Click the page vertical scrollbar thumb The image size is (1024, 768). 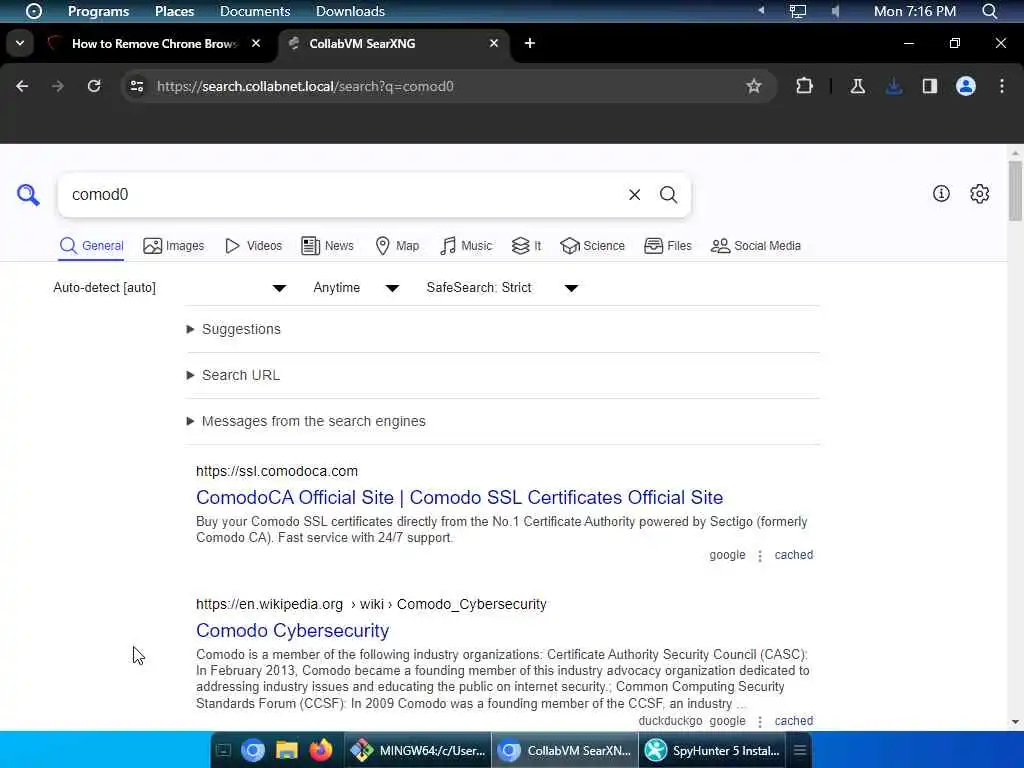tap(1015, 191)
